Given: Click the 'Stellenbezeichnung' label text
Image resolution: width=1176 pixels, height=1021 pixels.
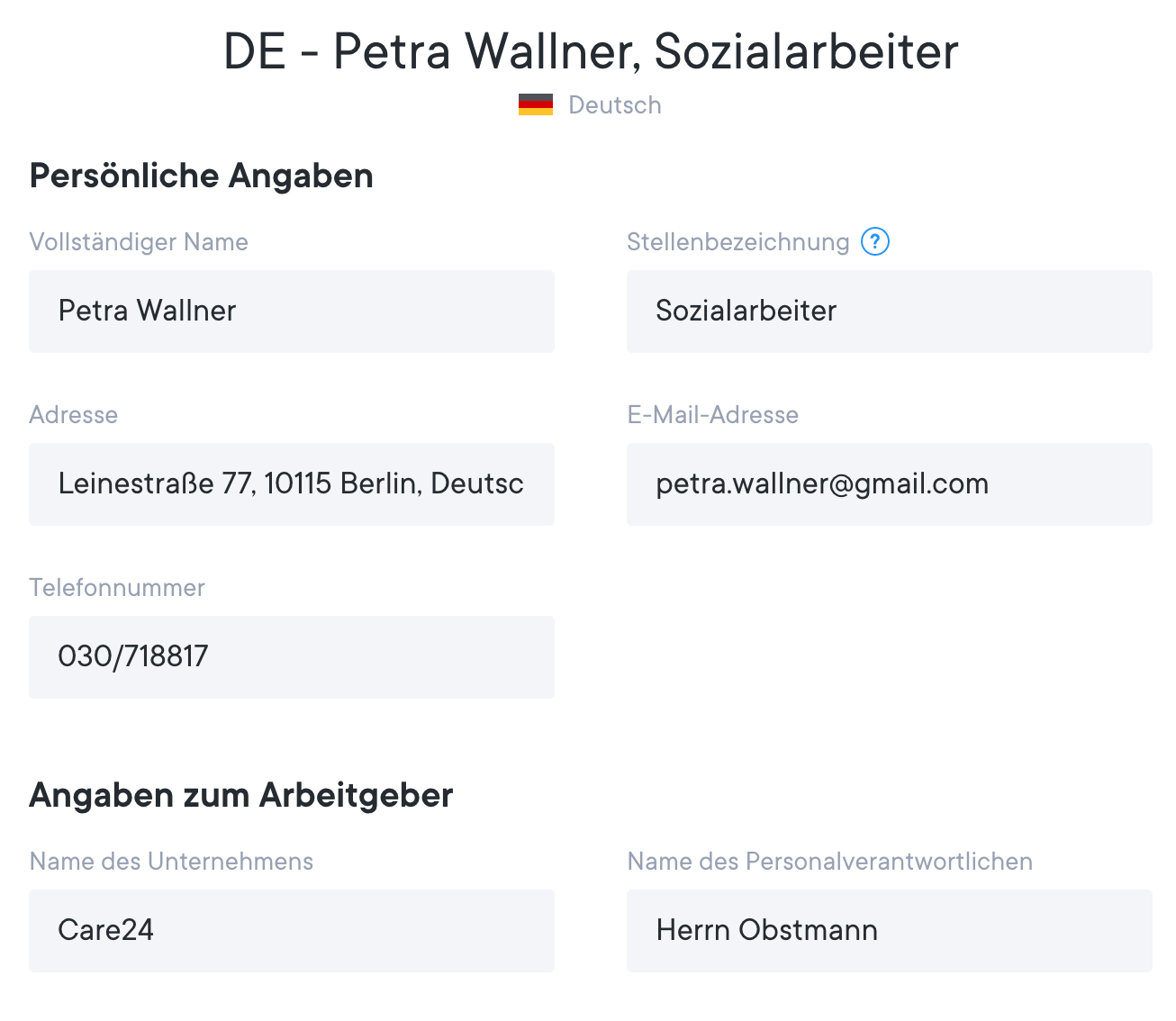Looking at the screenshot, I should click(737, 242).
